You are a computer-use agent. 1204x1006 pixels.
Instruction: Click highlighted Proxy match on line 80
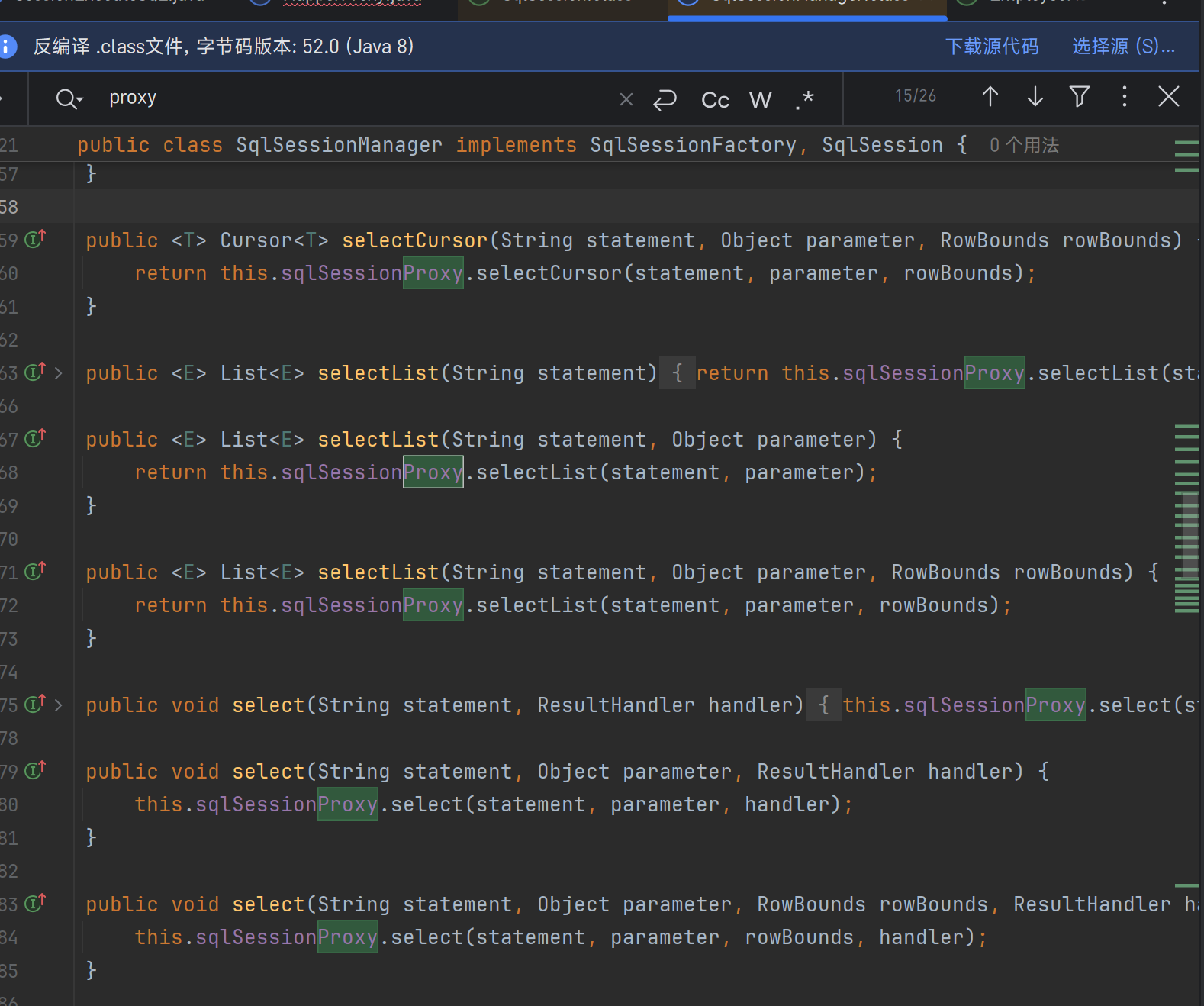coord(348,804)
